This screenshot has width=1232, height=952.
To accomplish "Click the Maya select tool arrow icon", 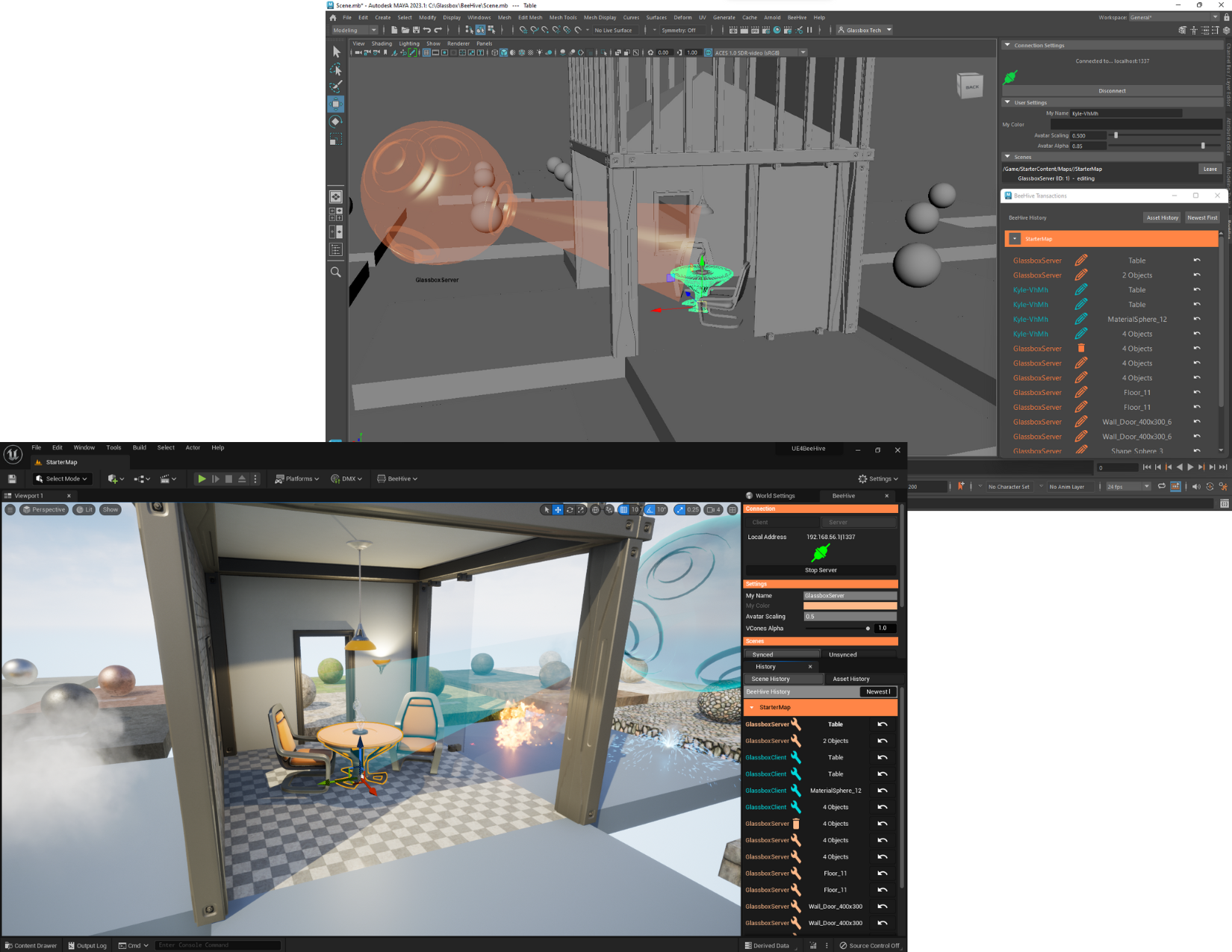I will pos(336,52).
